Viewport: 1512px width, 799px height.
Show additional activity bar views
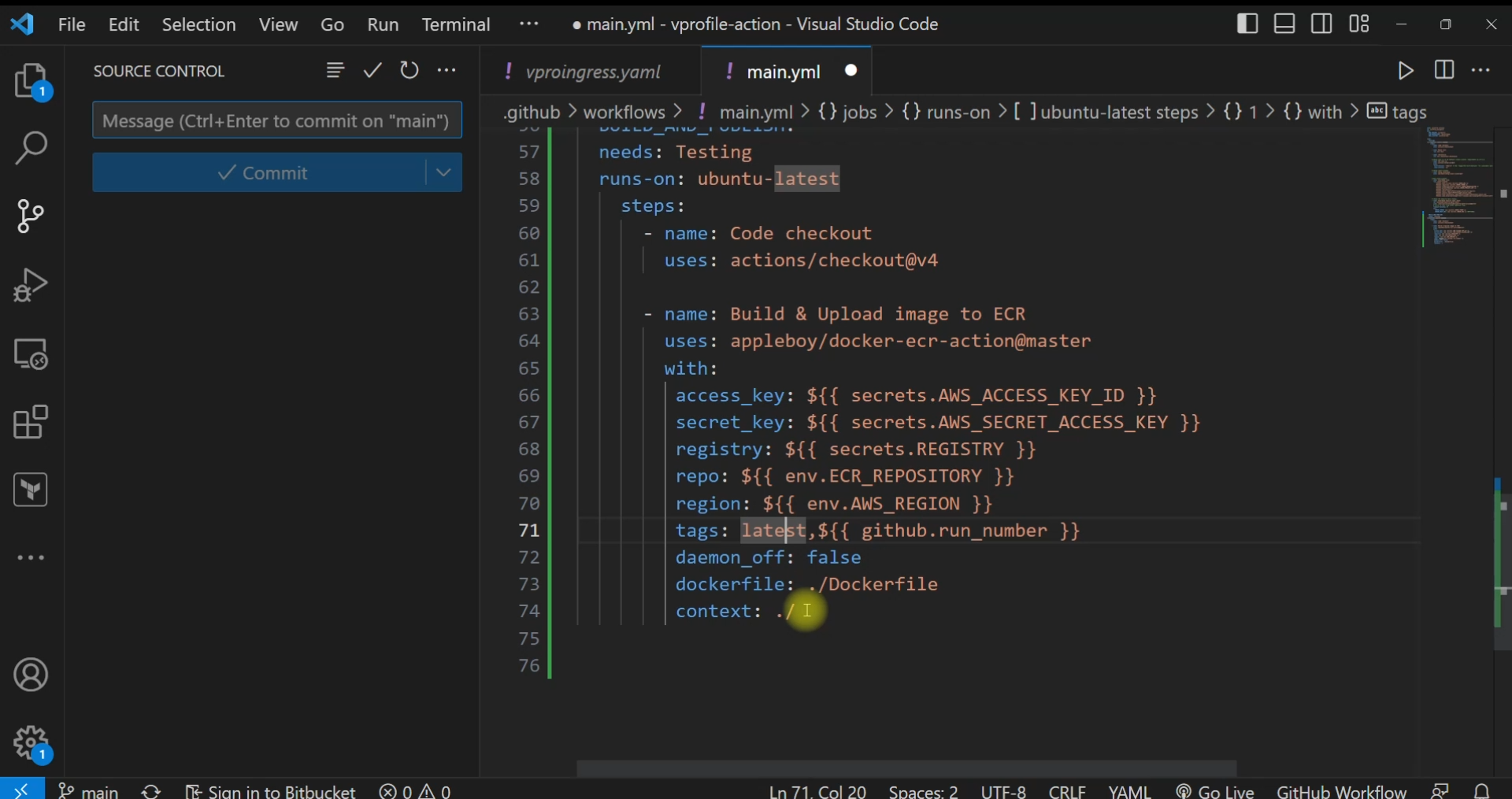pos(31,558)
